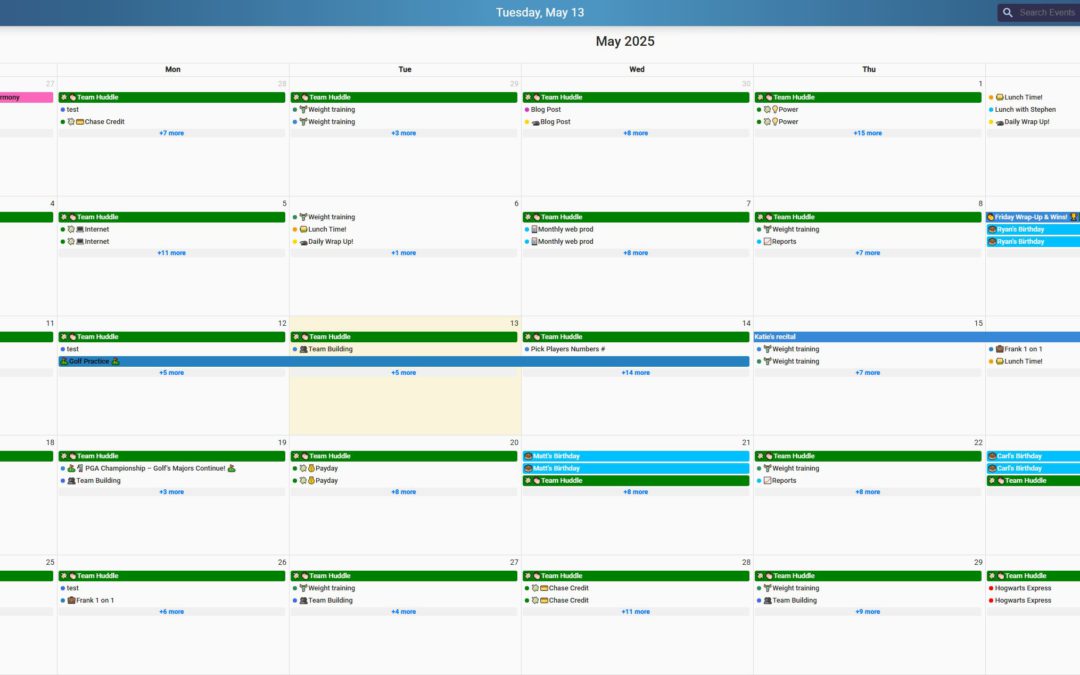
Task: Click the chart icon on May 8 Reports event
Action: point(767,241)
